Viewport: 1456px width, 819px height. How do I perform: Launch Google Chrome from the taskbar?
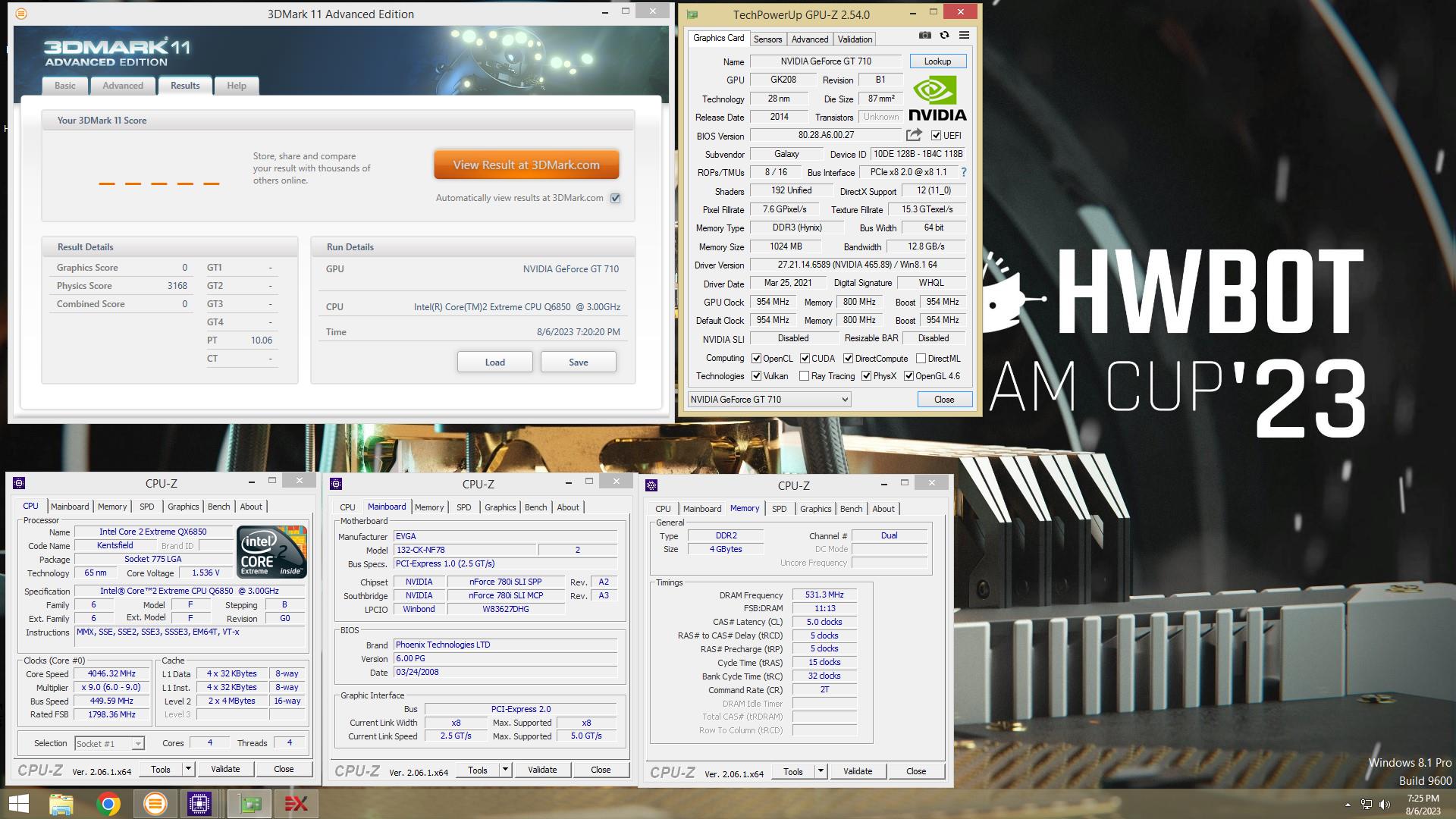click(108, 803)
